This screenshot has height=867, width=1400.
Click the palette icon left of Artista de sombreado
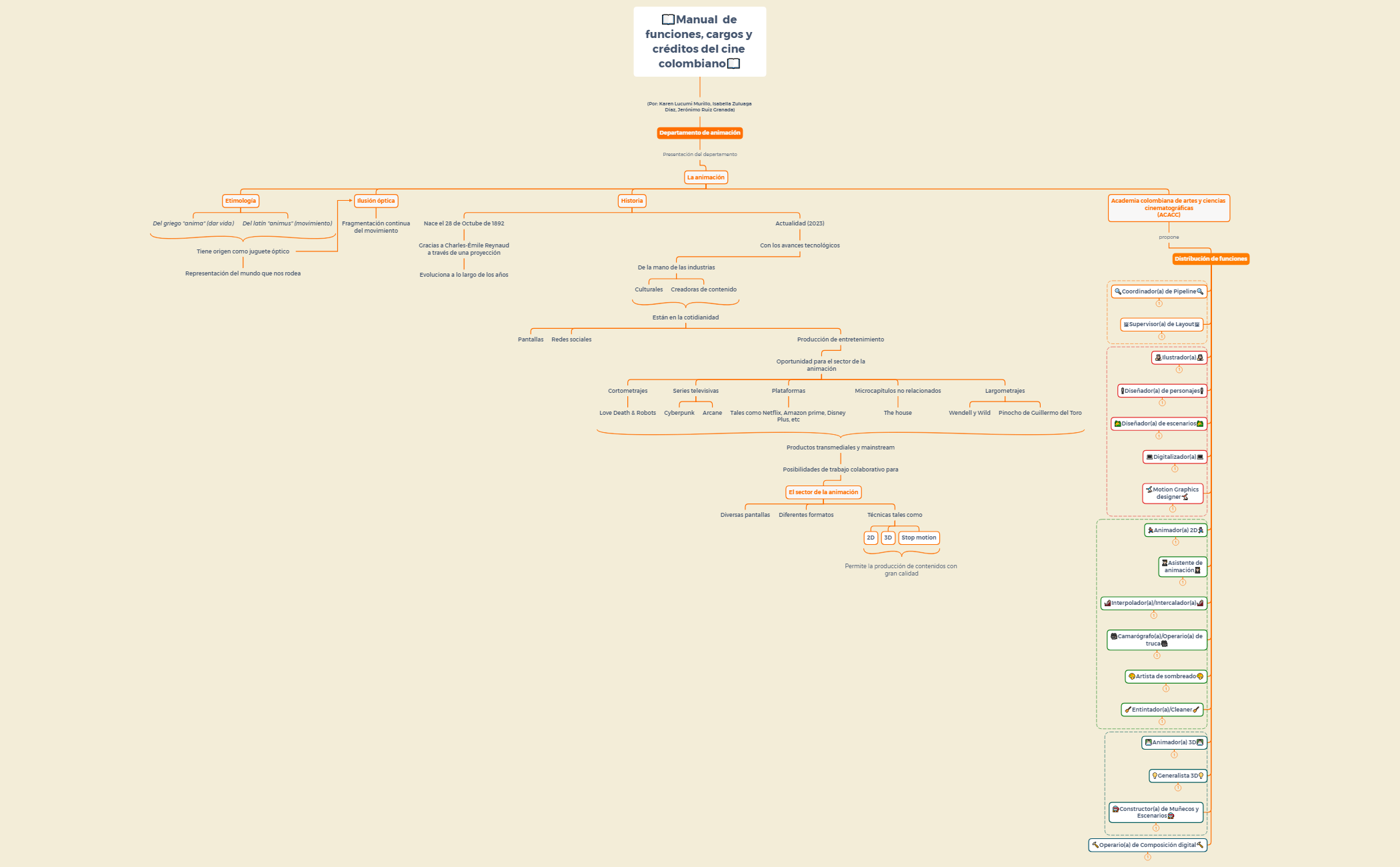point(1132,676)
